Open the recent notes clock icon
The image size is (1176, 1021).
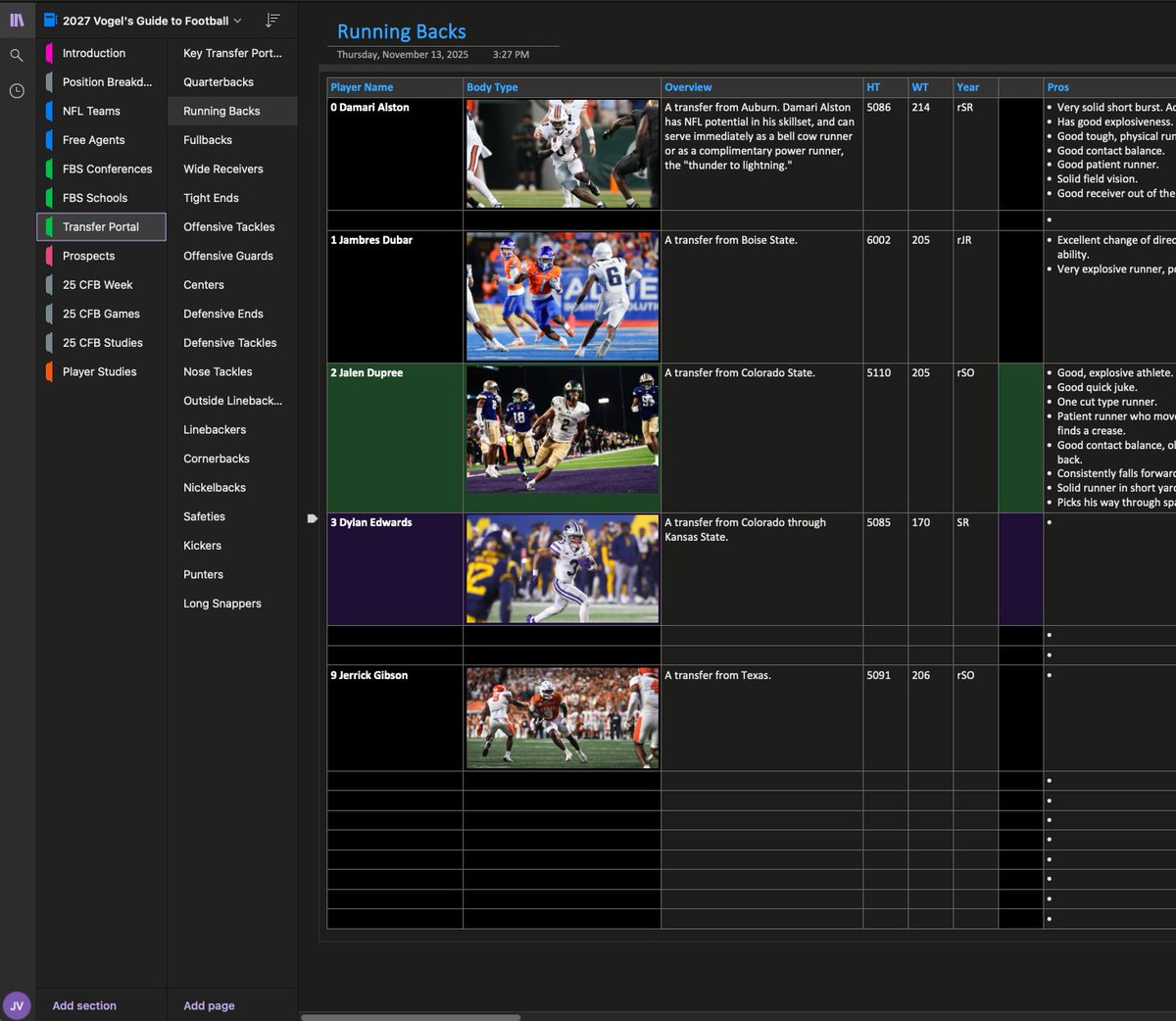click(17, 91)
